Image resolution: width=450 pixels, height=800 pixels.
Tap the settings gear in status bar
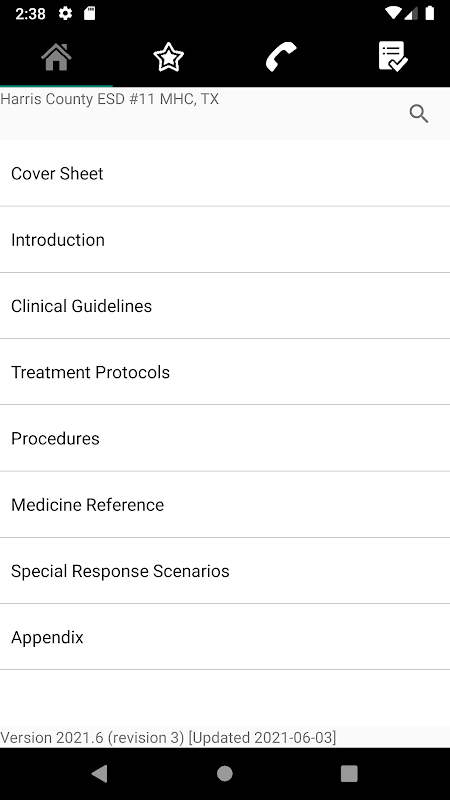(x=65, y=13)
